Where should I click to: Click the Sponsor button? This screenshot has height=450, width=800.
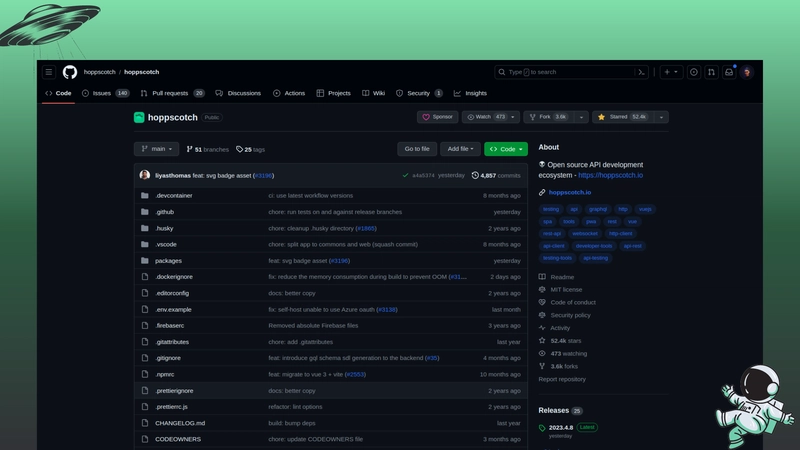[438, 117]
